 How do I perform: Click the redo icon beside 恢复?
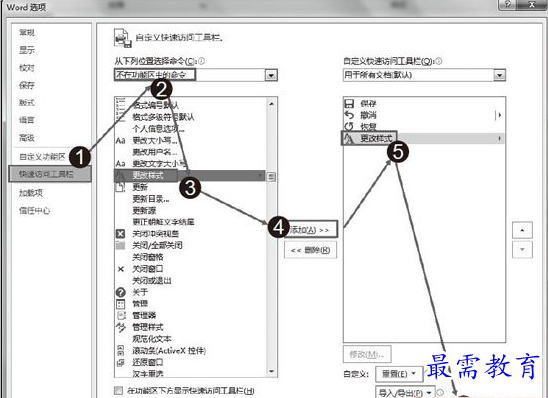[x=349, y=126]
